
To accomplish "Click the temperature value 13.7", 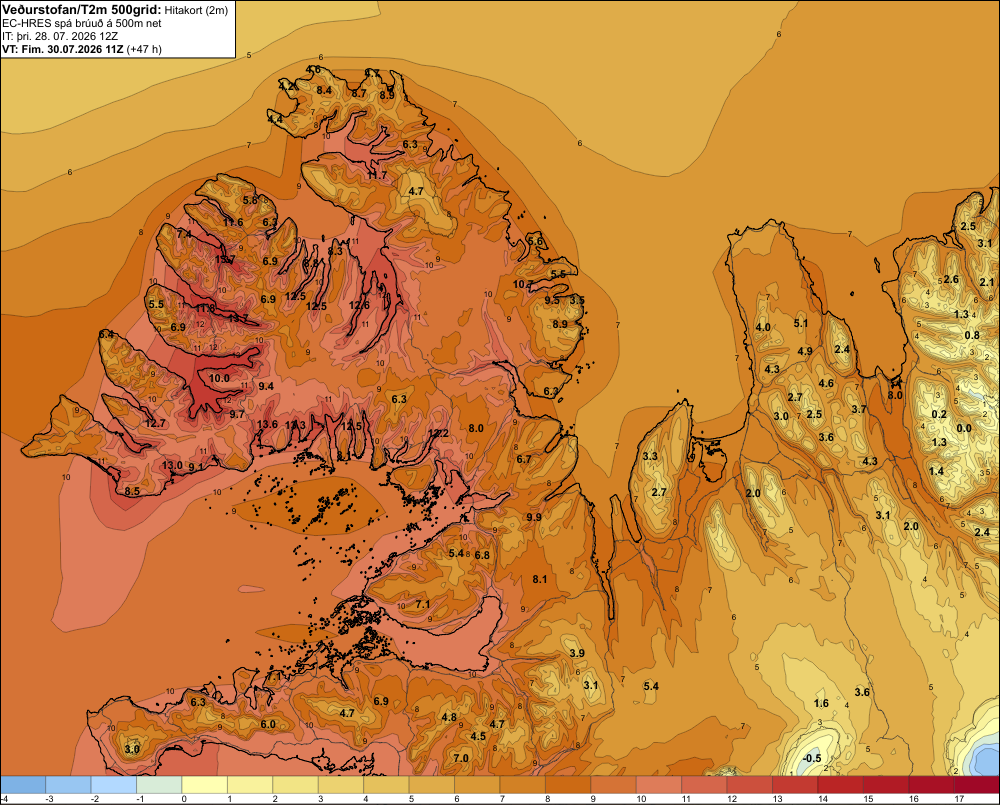I will (x=238, y=318).
